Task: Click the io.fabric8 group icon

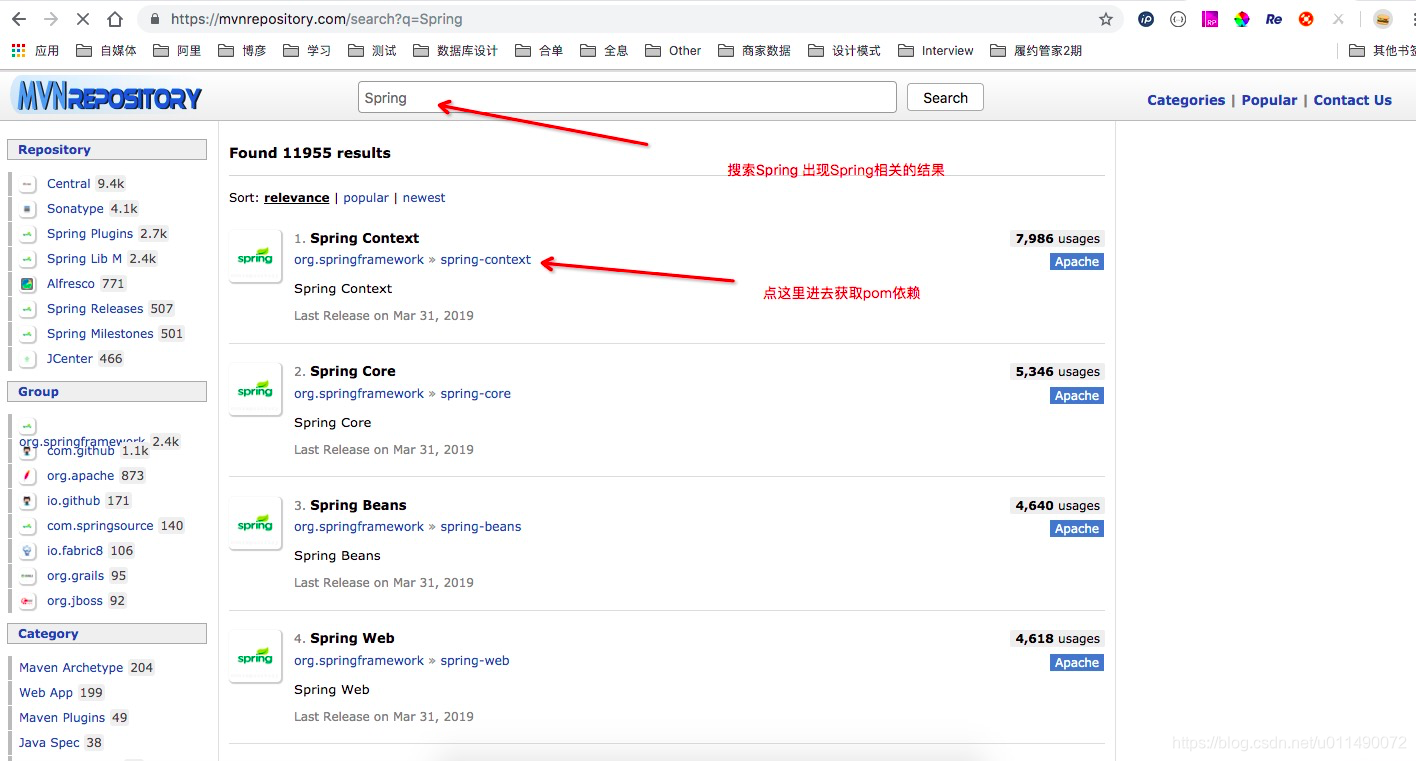Action: [28, 551]
